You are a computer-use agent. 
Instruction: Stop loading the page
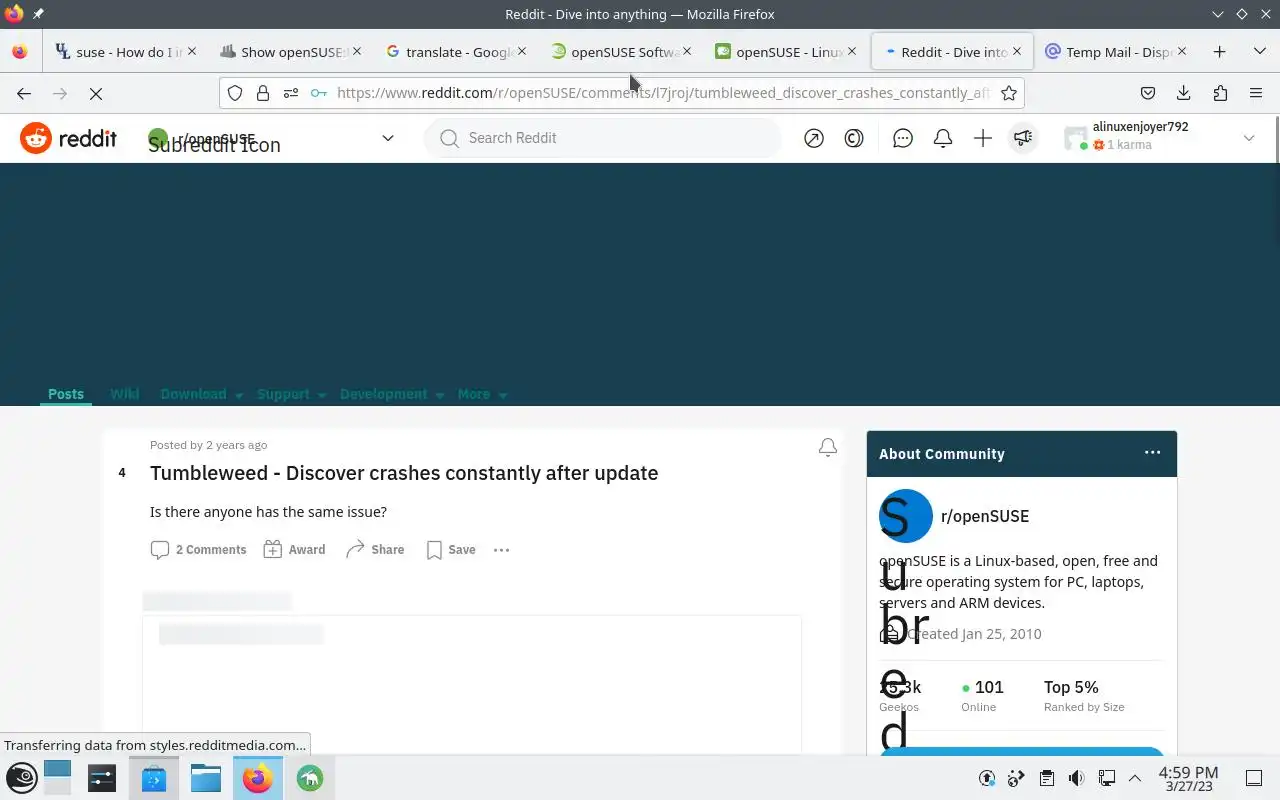(x=95, y=93)
